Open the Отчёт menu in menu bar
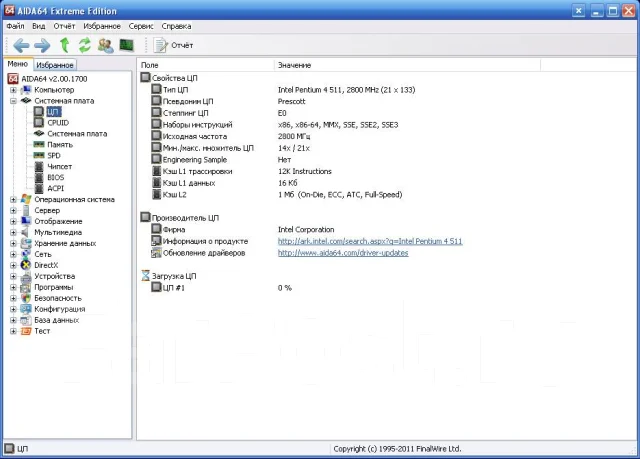640x459 pixels. 64,26
